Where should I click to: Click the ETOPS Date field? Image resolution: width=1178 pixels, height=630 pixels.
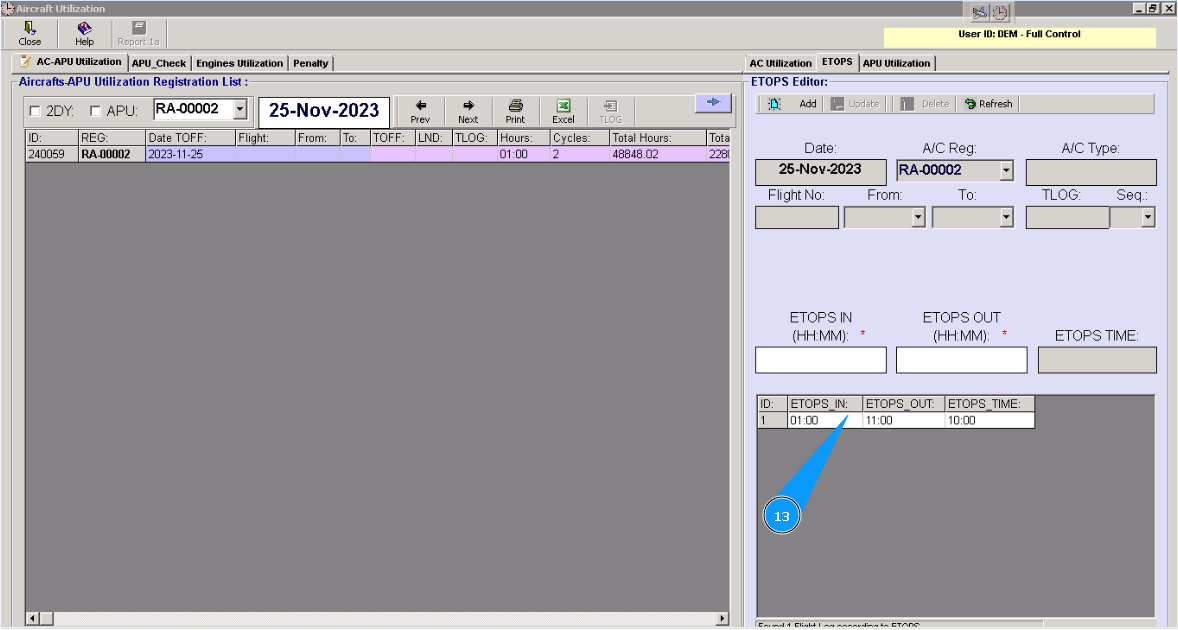(820, 171)
